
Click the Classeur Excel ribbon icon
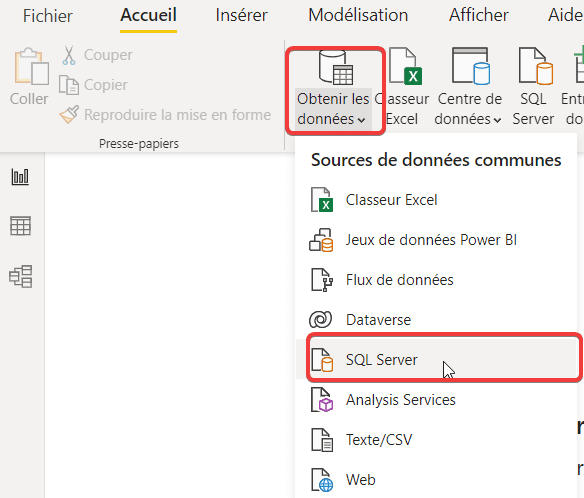406,66
